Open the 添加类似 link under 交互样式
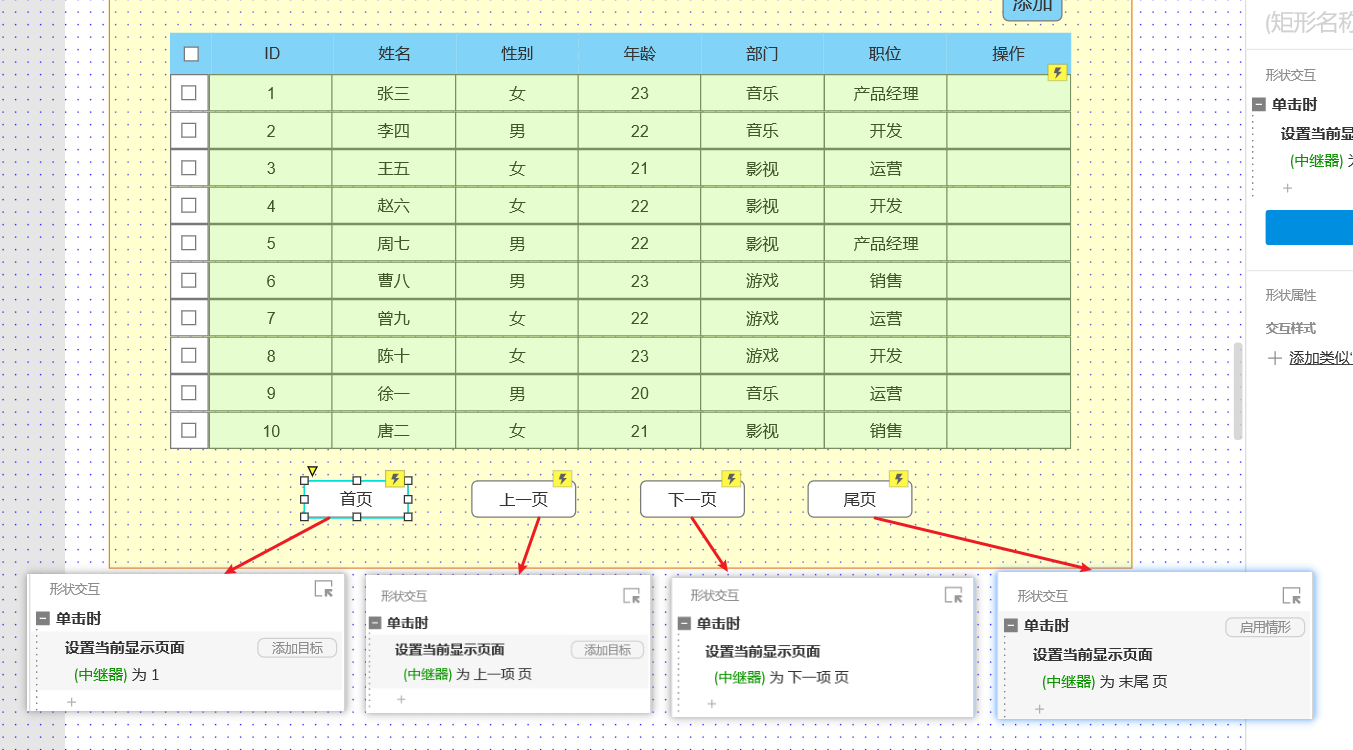The width and height of the screenshot is (1353, 750). 1320,358
